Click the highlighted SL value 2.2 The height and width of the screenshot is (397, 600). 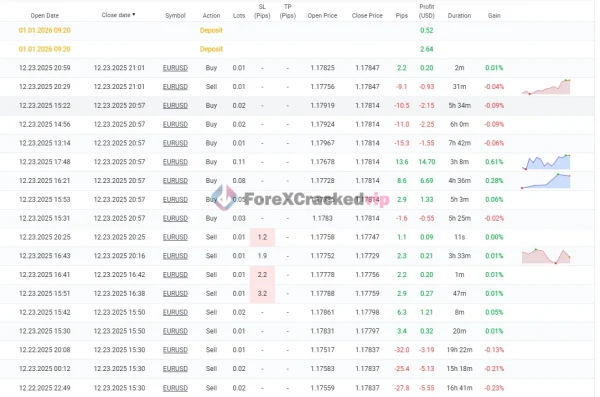pyautogui.click(x=262, y=275)
